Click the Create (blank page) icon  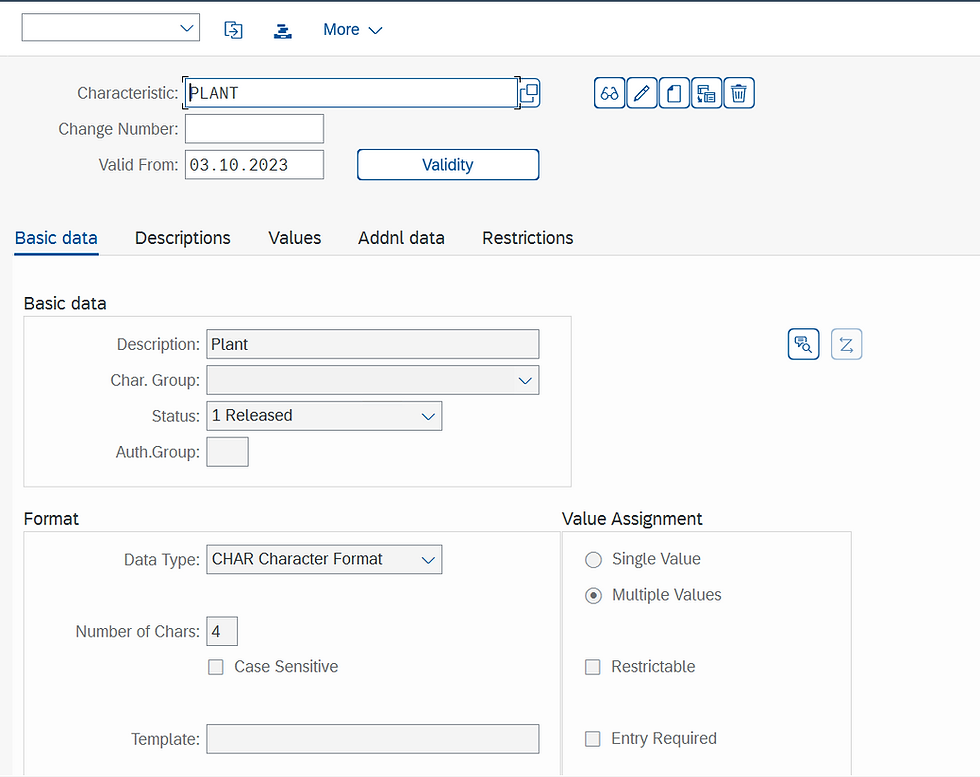(674, 93)
